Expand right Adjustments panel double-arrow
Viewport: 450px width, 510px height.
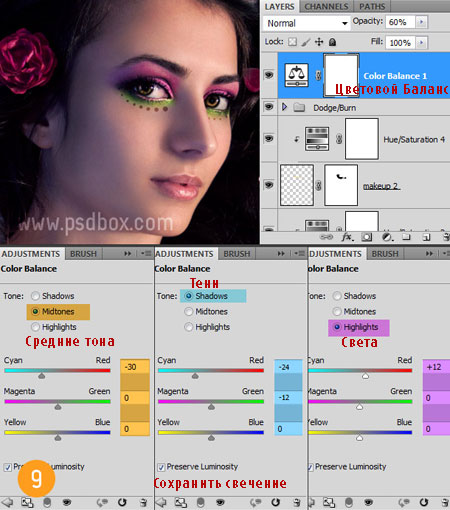coord(429,254)
